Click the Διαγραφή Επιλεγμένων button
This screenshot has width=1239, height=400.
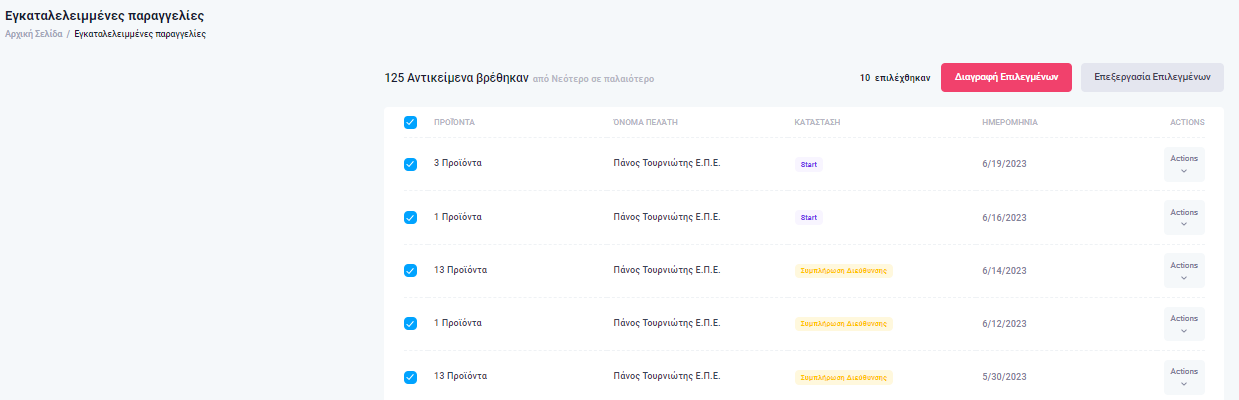(x=1006, y=77)
